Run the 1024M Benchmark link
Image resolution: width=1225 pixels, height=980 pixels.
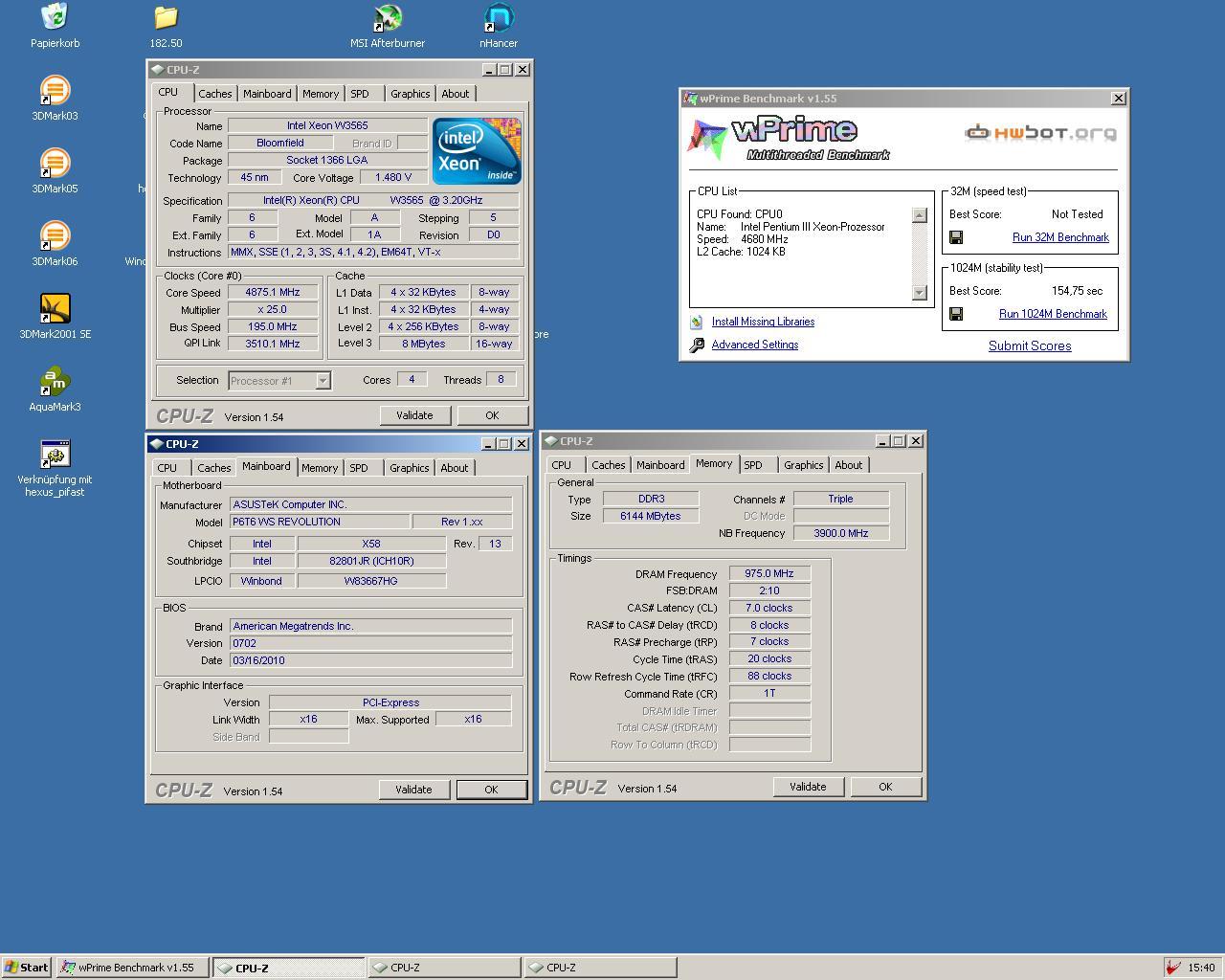click(x=1053, y=314)
